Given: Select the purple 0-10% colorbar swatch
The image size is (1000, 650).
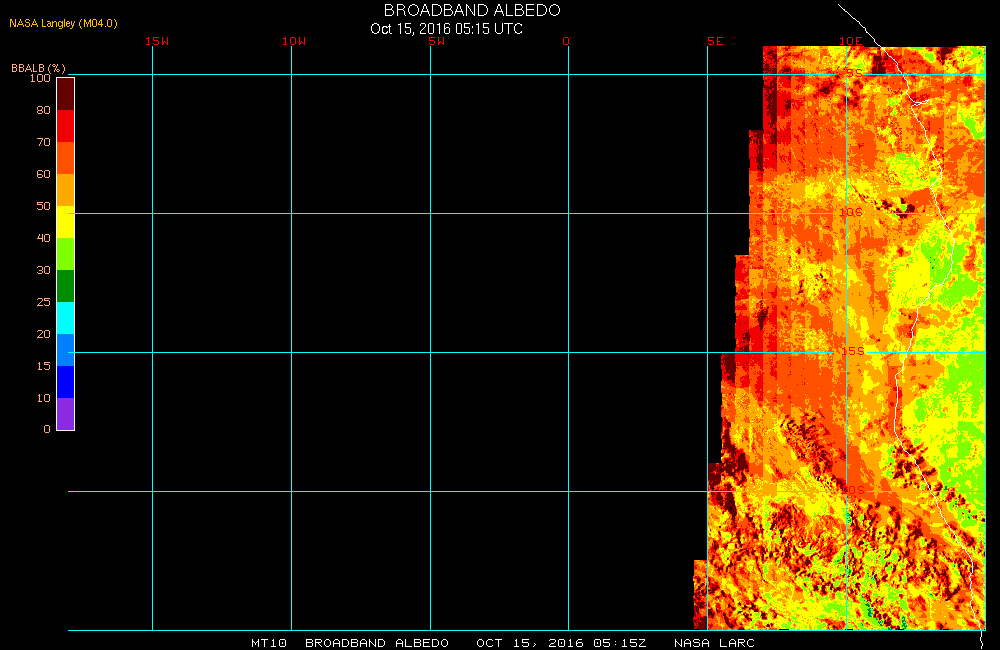Looking at the screenshot, I should tap(65, 414).
